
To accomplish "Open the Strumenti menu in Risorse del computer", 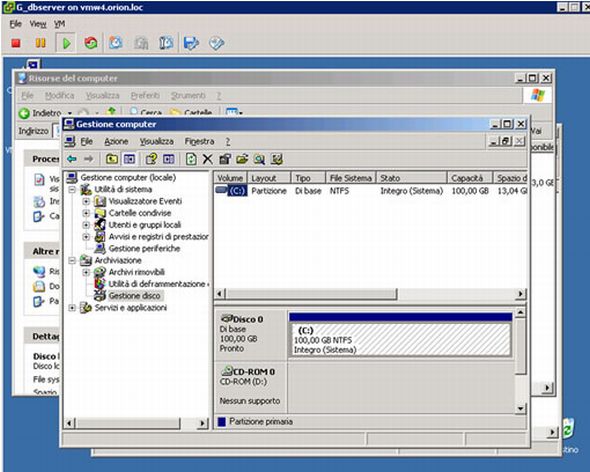I will [x=188, y=96].
